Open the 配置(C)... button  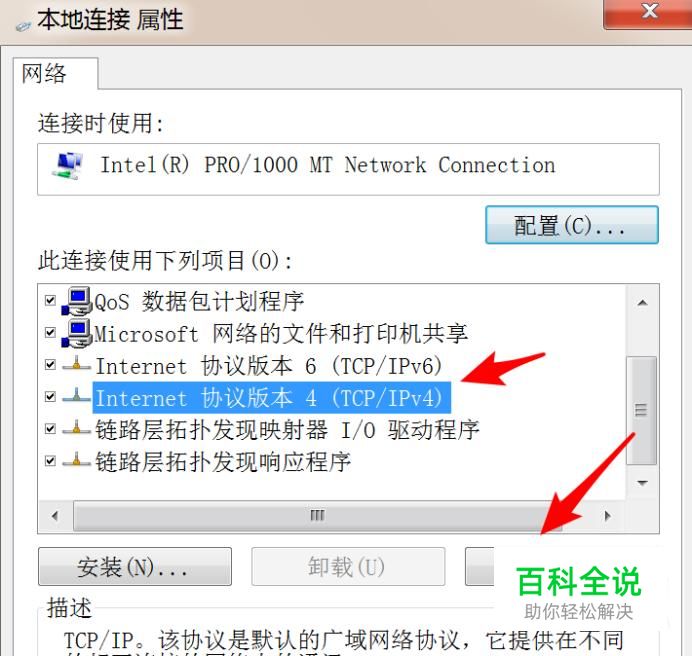[572, 225]
